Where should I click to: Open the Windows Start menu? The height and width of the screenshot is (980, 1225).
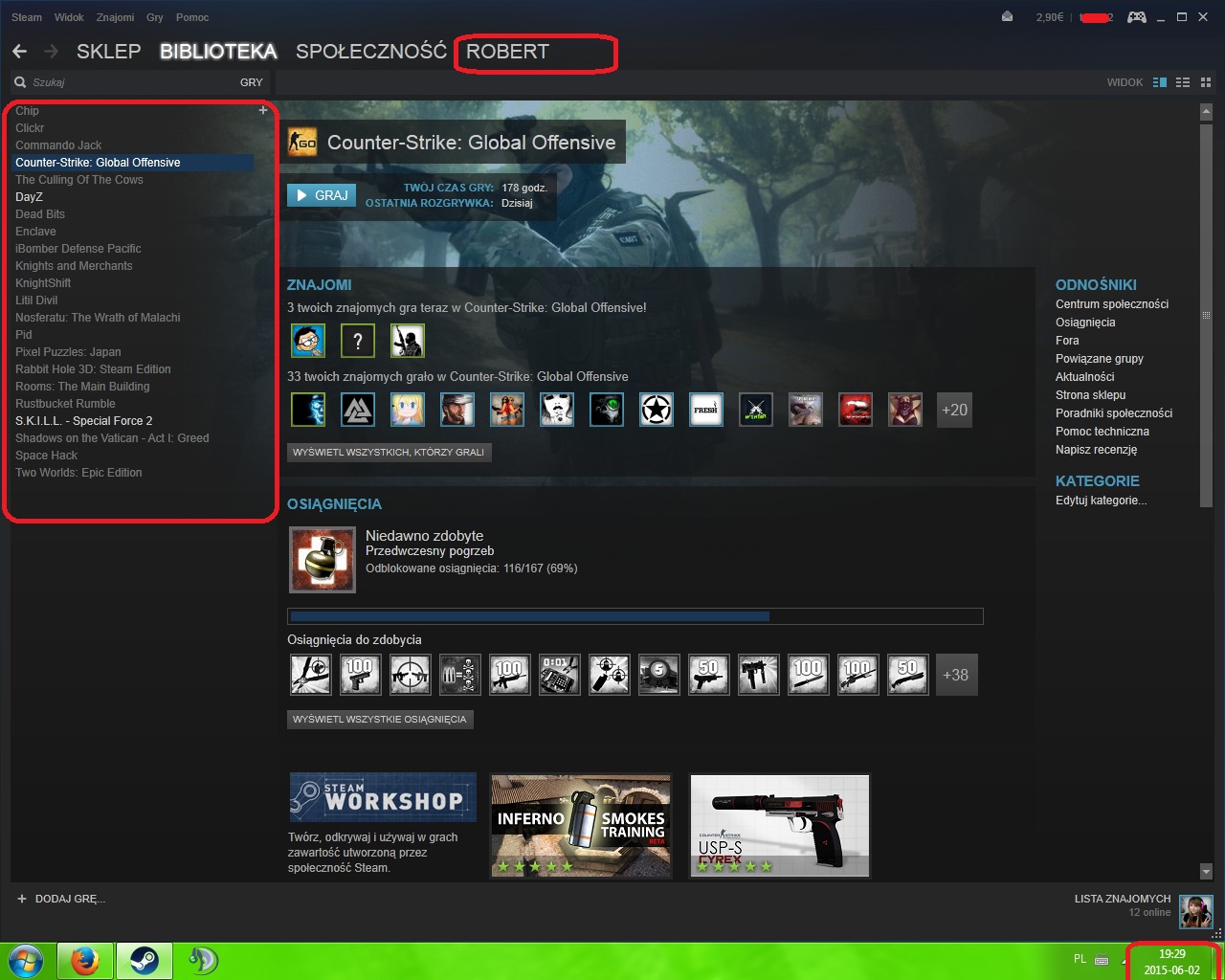point(26,961)
